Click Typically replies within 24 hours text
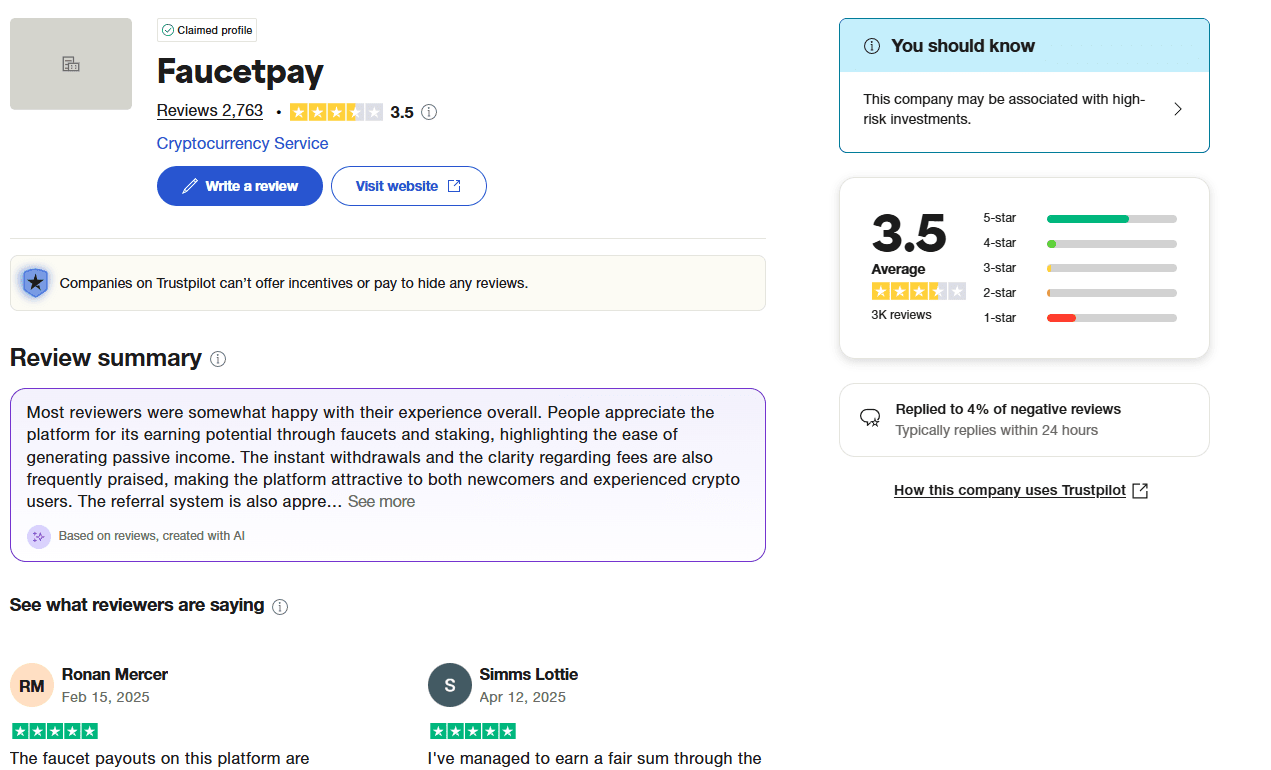Image resolution: width=1271 pixels, height=770 pixels. (997, 430)
